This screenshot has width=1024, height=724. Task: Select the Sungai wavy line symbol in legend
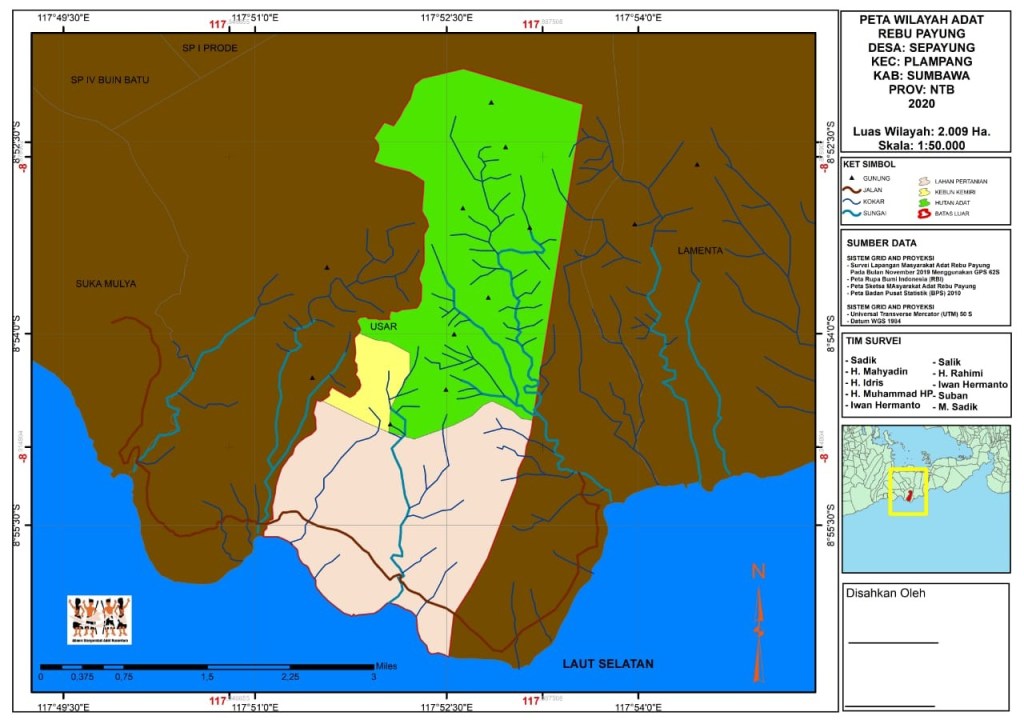click(x=853, y=213)
